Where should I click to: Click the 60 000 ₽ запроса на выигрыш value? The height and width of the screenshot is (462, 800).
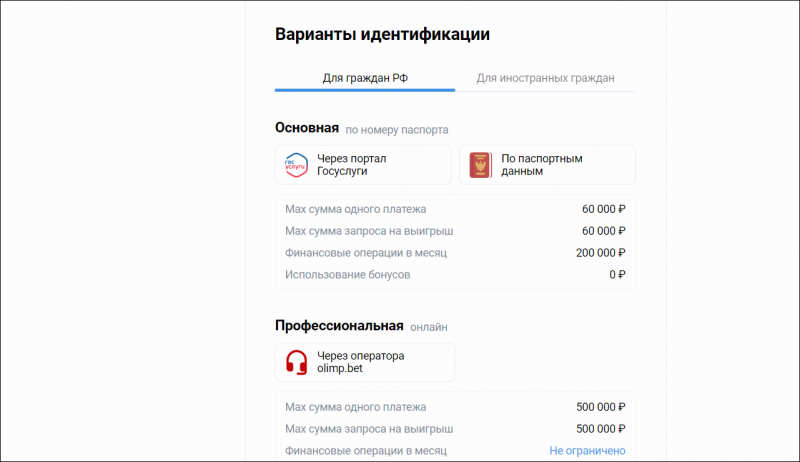coord(604,231)
